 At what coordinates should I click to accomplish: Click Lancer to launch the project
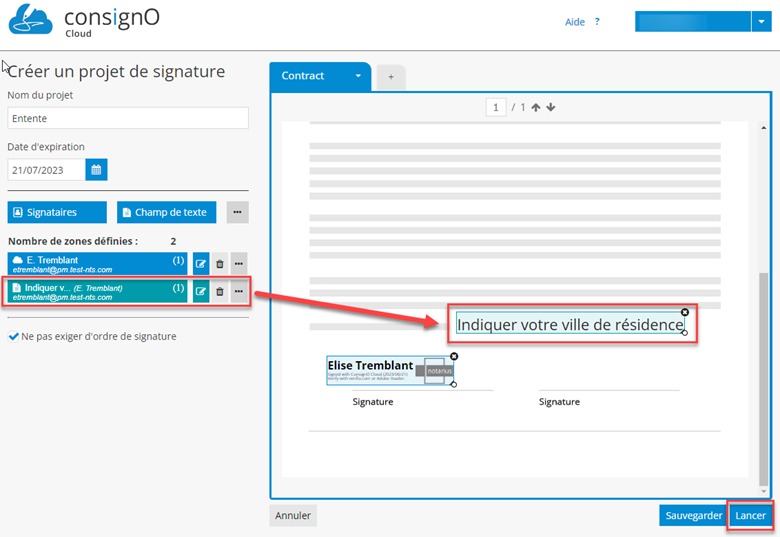point(750,515)
